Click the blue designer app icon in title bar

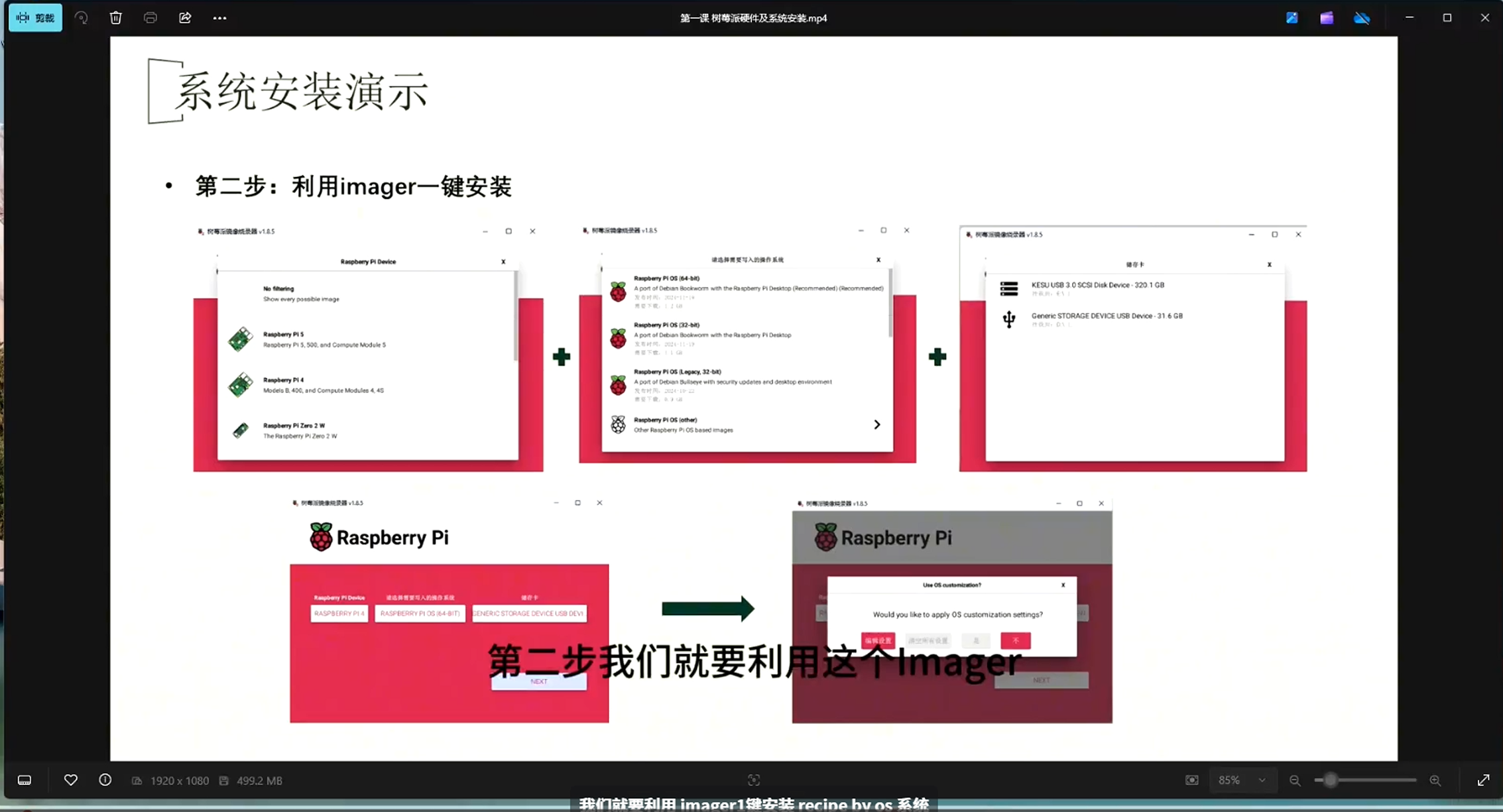point(1292,18)
